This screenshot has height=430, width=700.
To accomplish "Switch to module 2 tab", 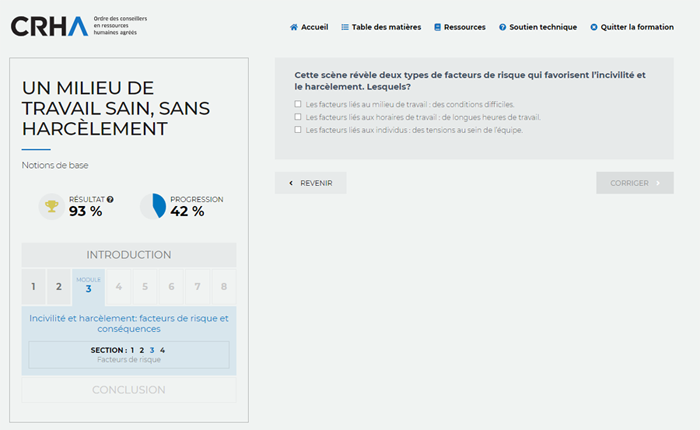I will point(59,287).
